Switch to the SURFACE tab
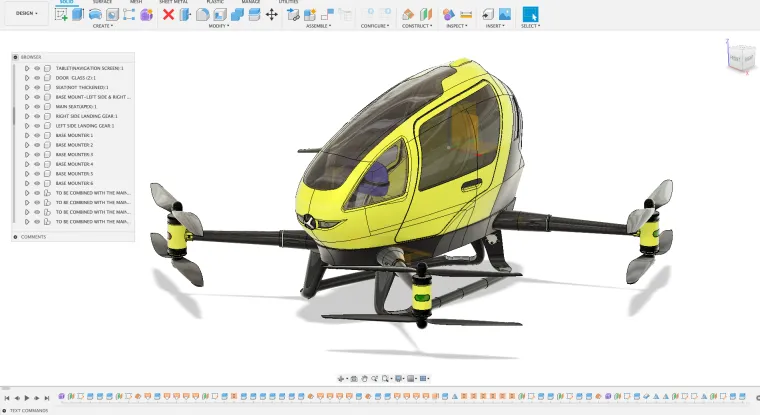 pyautogui.click(x=102, y=2)
